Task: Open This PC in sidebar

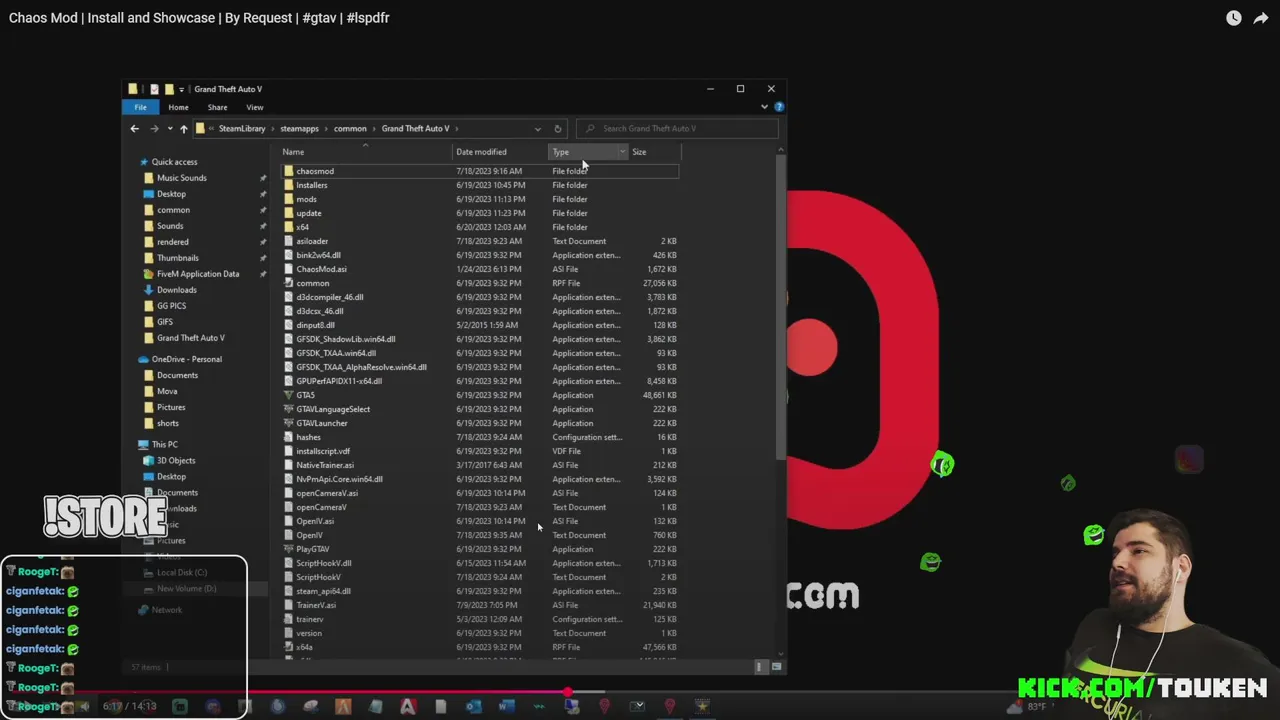Action: [164, 445]
